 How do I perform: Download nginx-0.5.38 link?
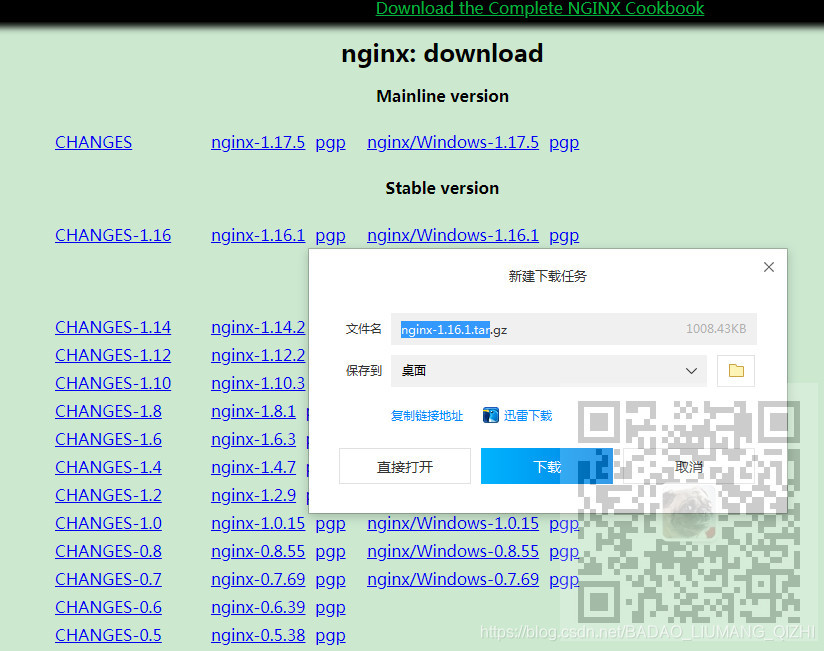point(258,635)
